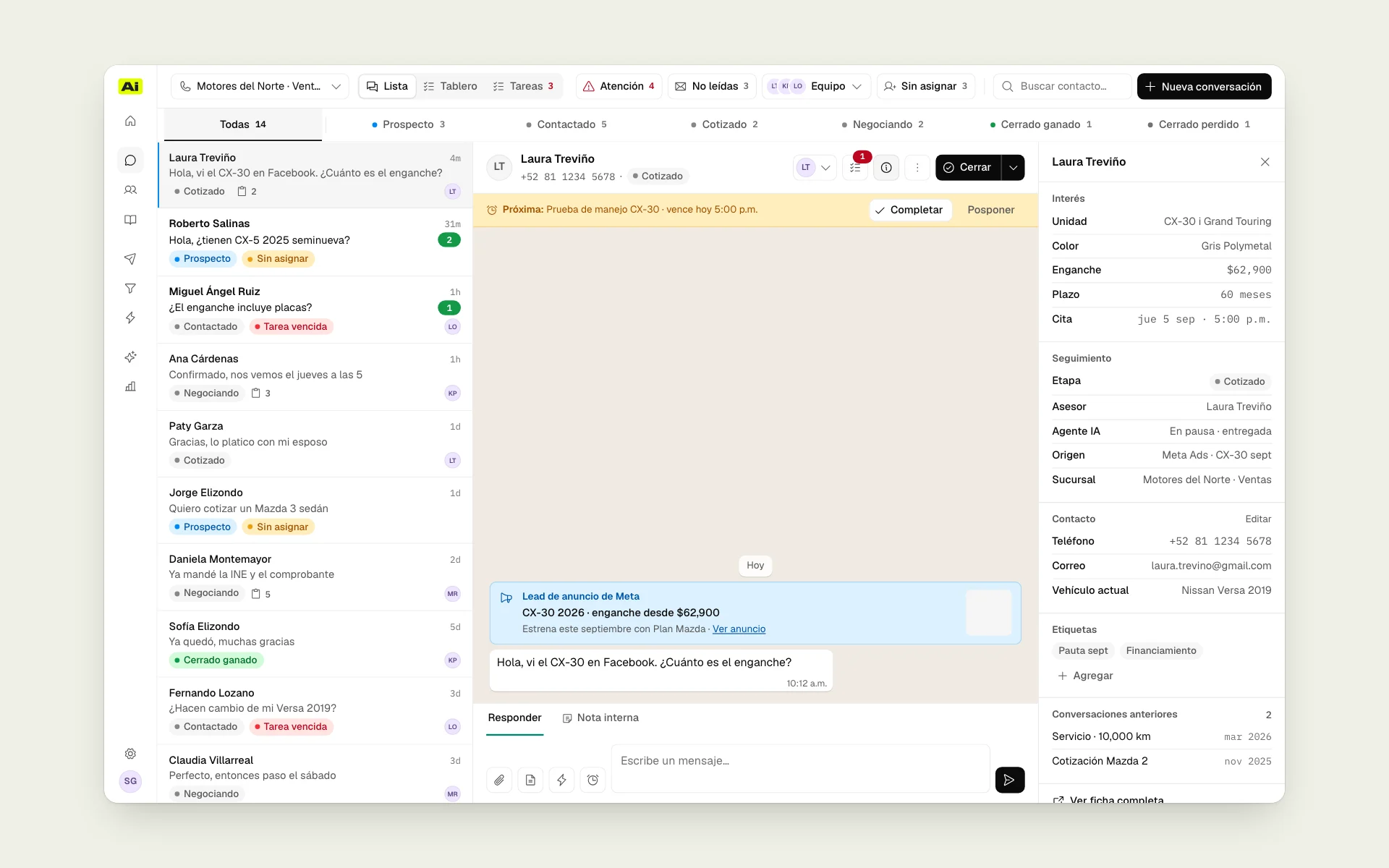Viewport: 1389px width, 868px height.
Task: Open the contacts people icon in sidebar
Action: 130,190
